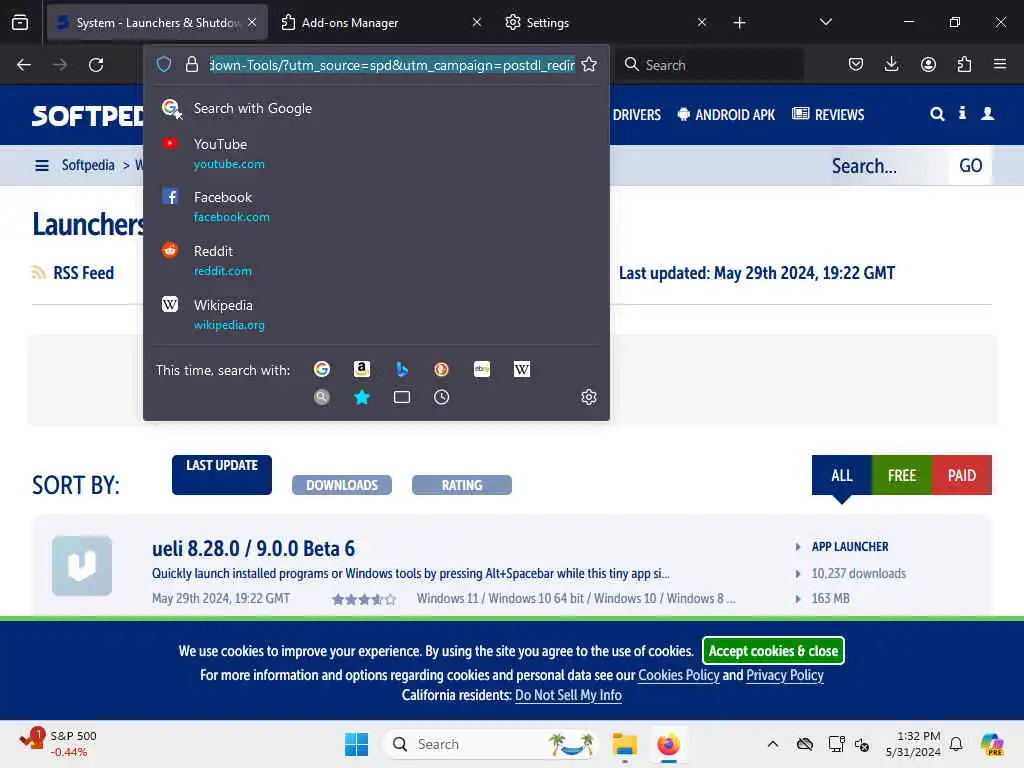The image size is (1024, 768).
Task: Reload the current page
Action: tap(96, 65)
